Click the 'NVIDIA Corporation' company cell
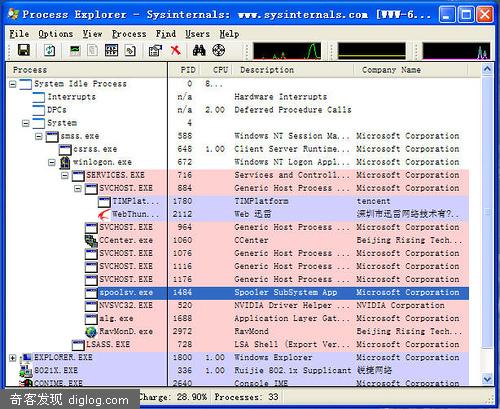This screenshot has width=500, height=409. tap(400, 306)
